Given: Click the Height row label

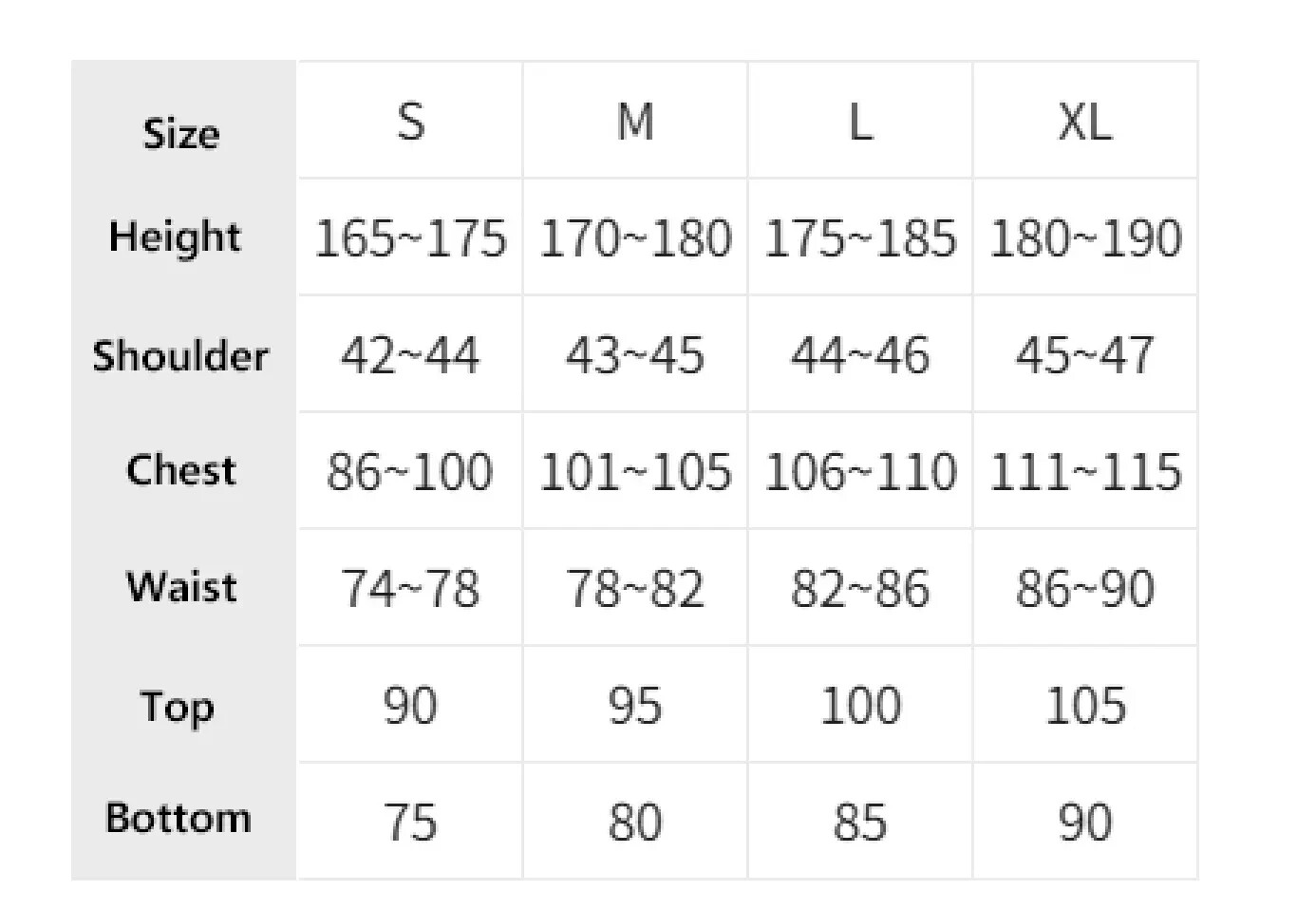Looking at the screenshot, I should (x=176, y=237).
